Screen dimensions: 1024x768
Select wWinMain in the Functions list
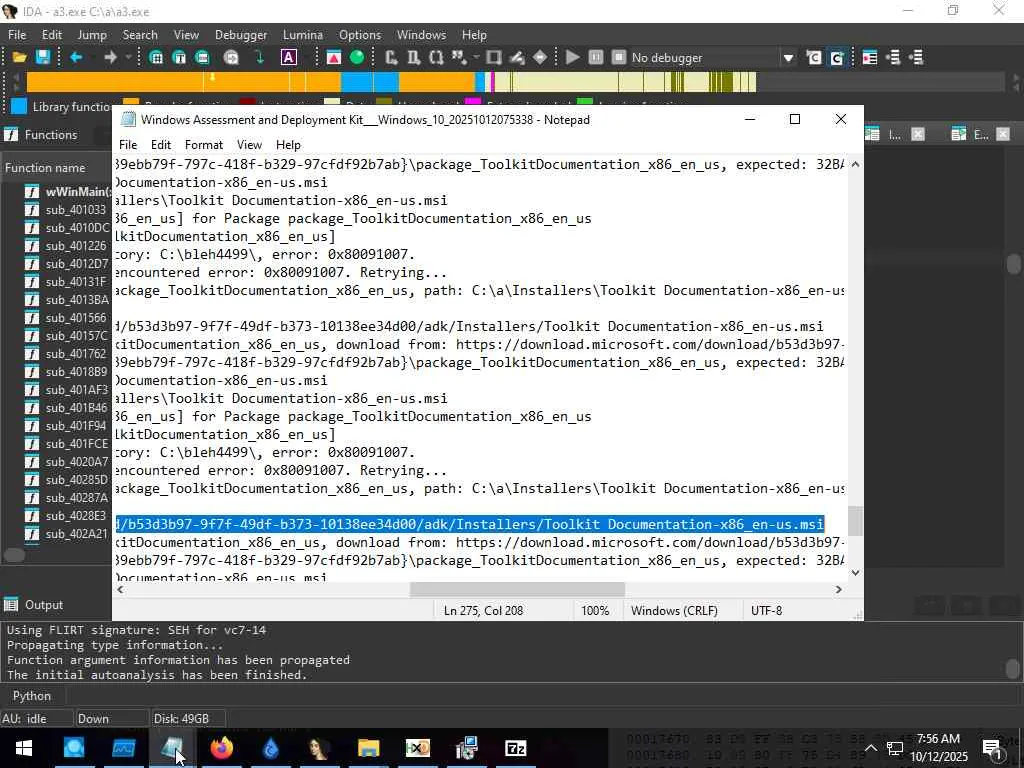pyautogui.click(x=68, y=191)
